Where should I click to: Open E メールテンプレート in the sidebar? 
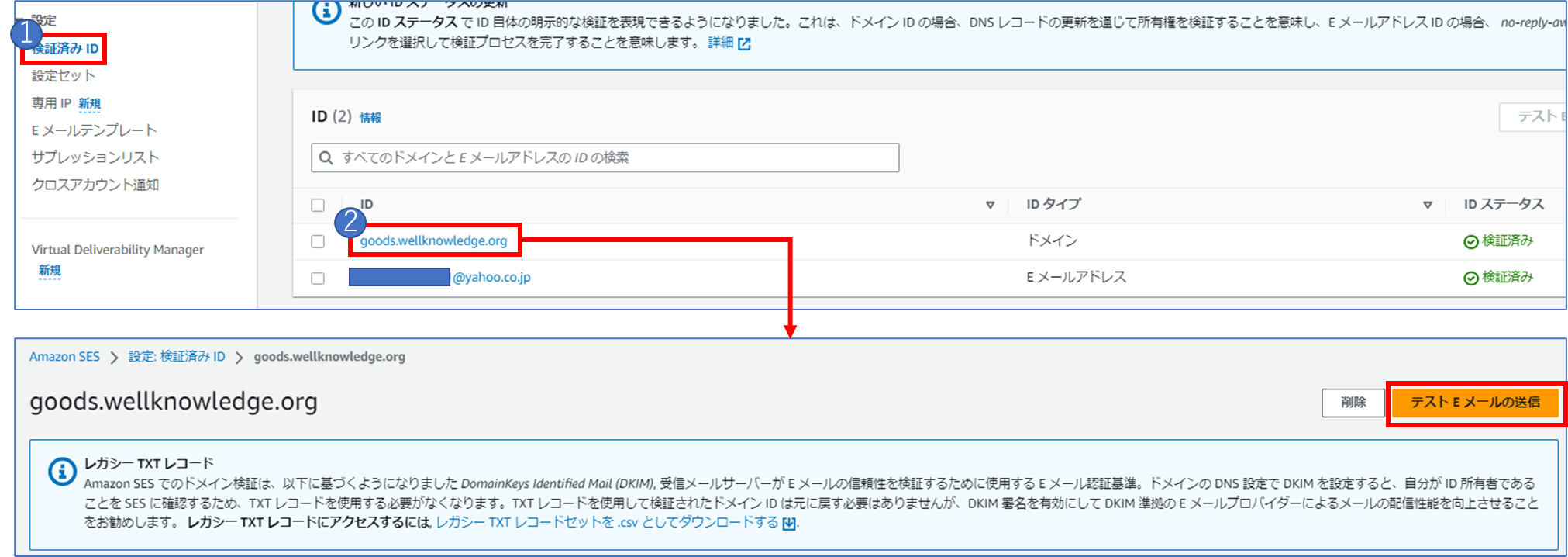coord(94,130)
